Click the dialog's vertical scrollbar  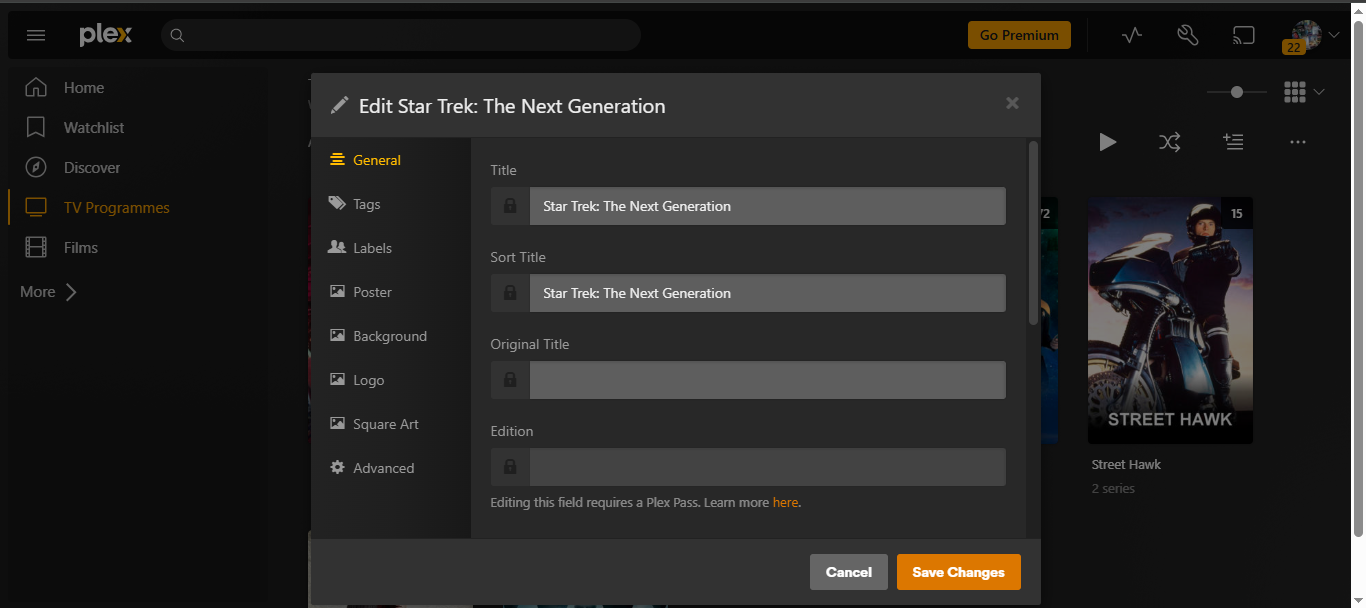coord(1033,233)
